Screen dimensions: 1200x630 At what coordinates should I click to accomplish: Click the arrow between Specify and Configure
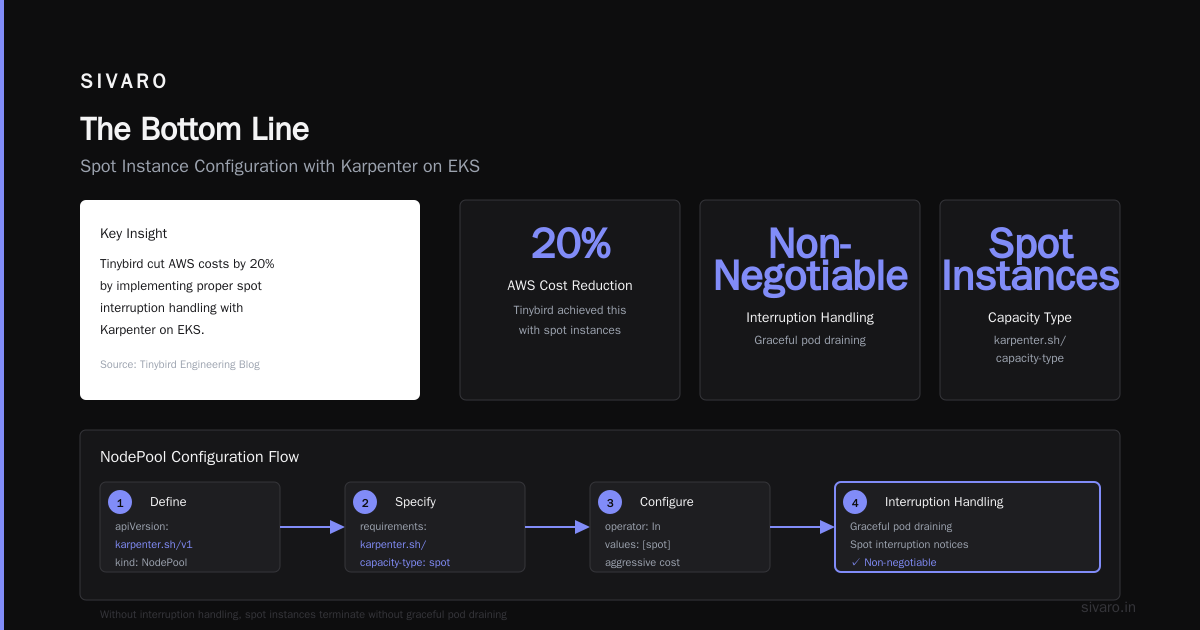[557, 527]
